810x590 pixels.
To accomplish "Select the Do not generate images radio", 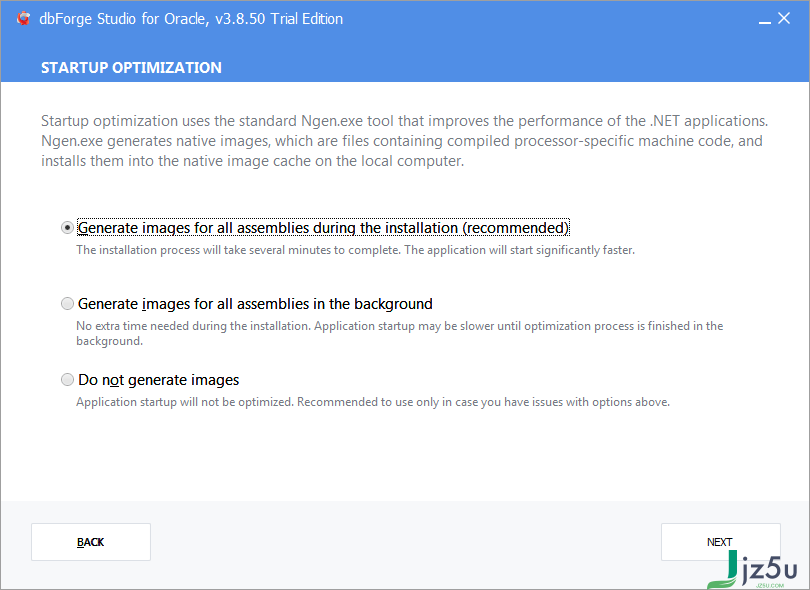I will pos(67,380).
